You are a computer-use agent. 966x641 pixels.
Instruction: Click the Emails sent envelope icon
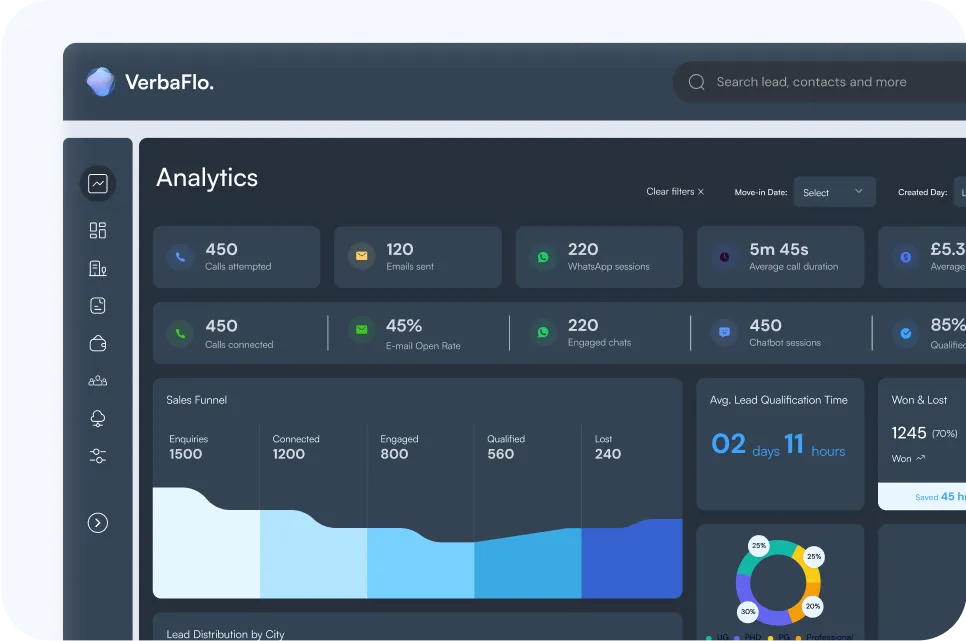point(362,256)
